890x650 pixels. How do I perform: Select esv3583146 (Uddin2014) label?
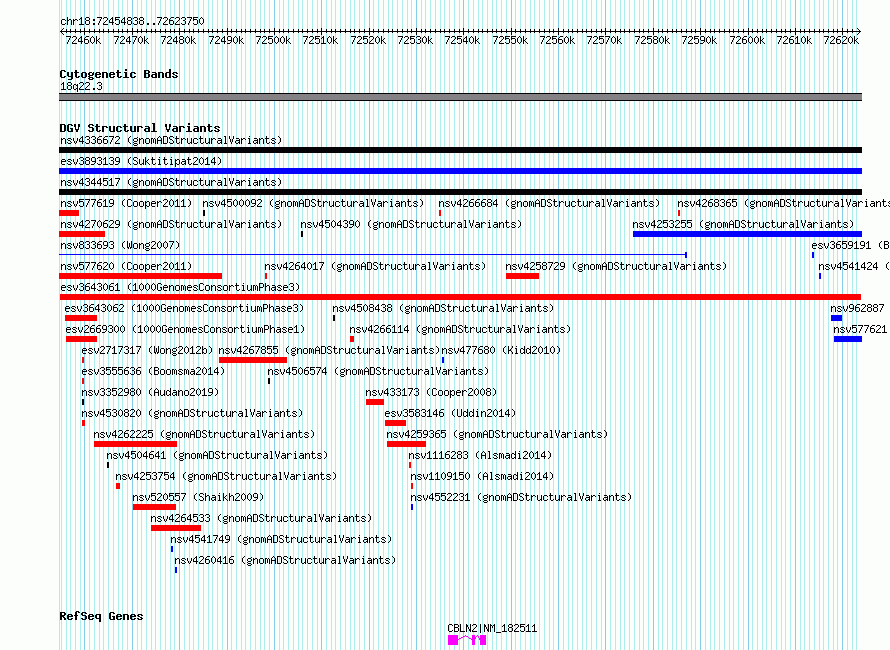coord(450,413)
